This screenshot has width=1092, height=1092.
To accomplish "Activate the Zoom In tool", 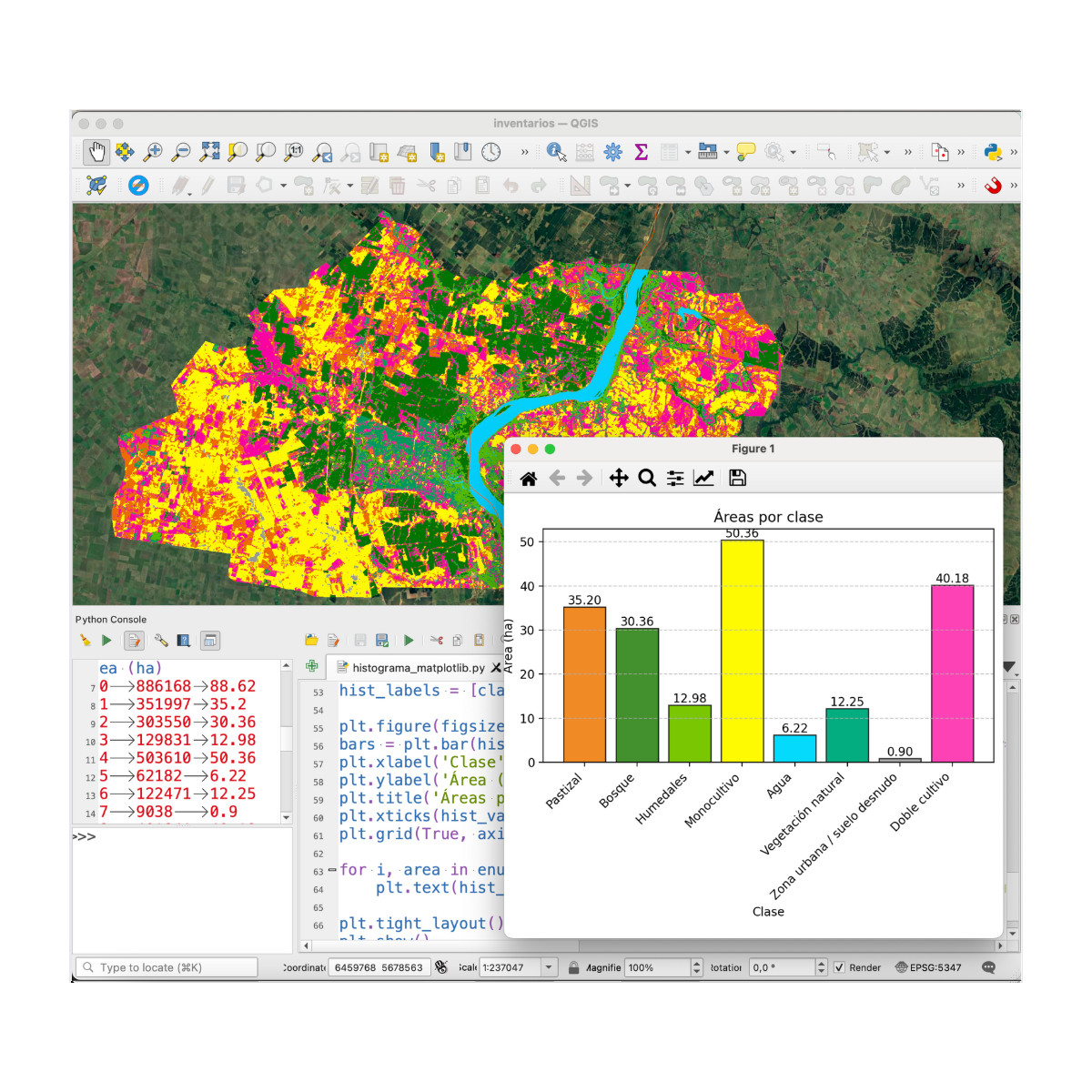I will click(153, 152).
